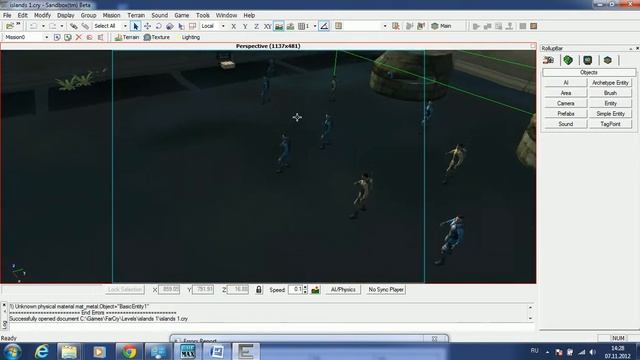Image resolution: width=640 pixels, height=360 pixels.
Task: Click the Undo arrow icon
Action: point(33,26)
